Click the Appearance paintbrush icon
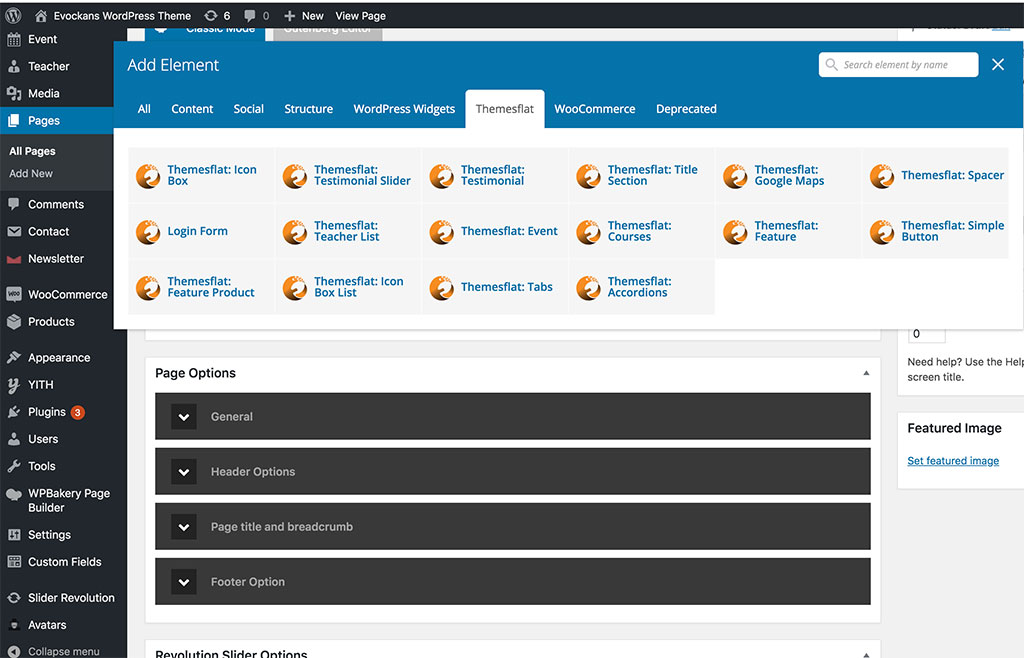This screenshot has height=658, width=1024. [14, 358]
